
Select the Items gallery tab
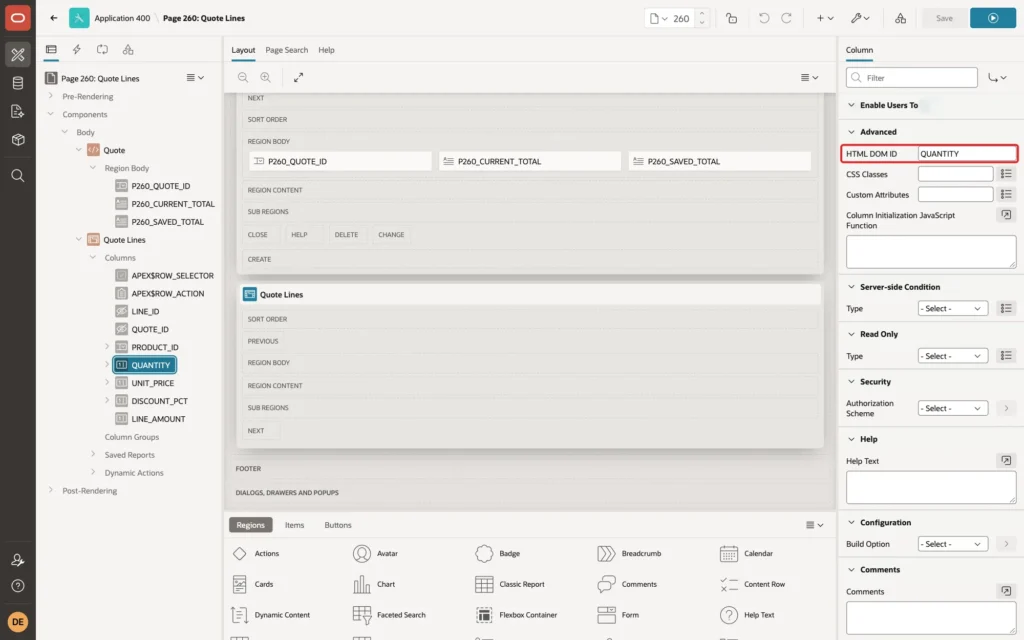pos(295,525)
